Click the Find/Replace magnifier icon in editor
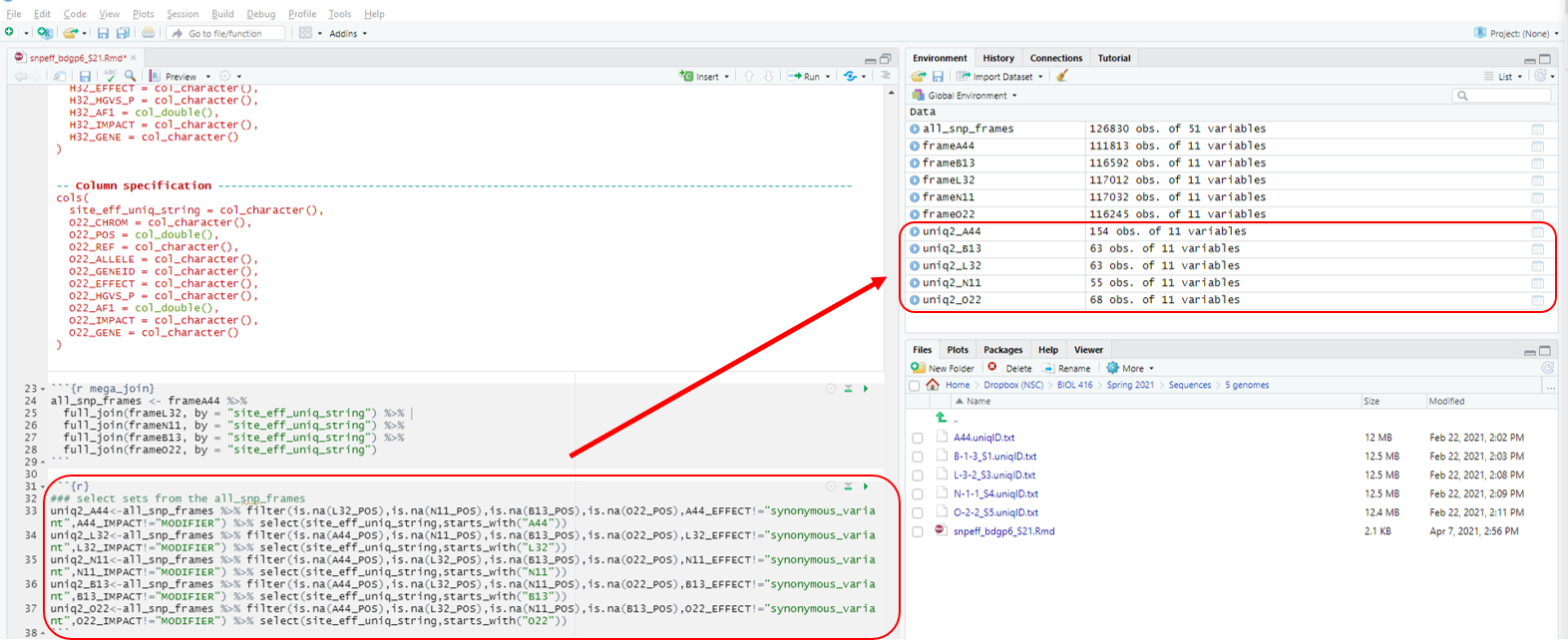The height and width of the screenshot is (640, 1568). pyautogui.click(x=130, y=76)
